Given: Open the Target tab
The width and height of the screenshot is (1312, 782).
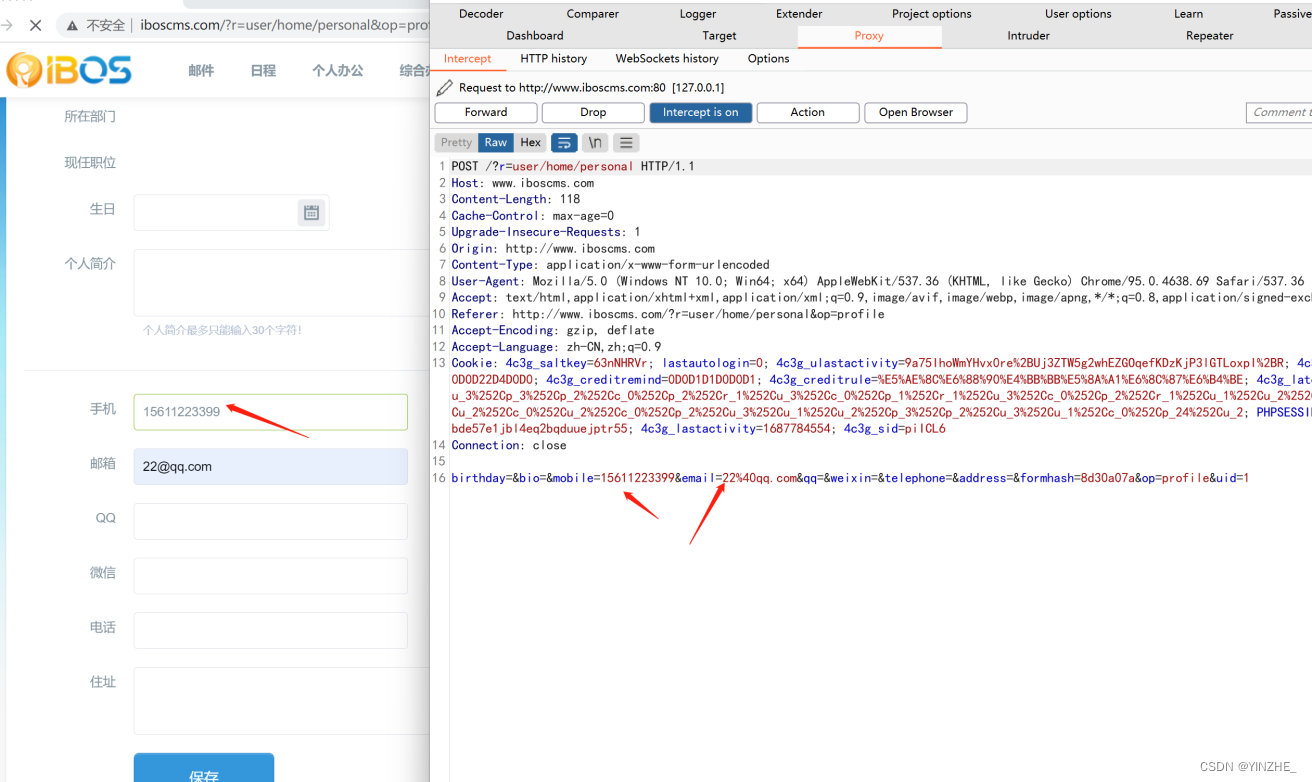Looking at the screenshot, I should point(719,36).
